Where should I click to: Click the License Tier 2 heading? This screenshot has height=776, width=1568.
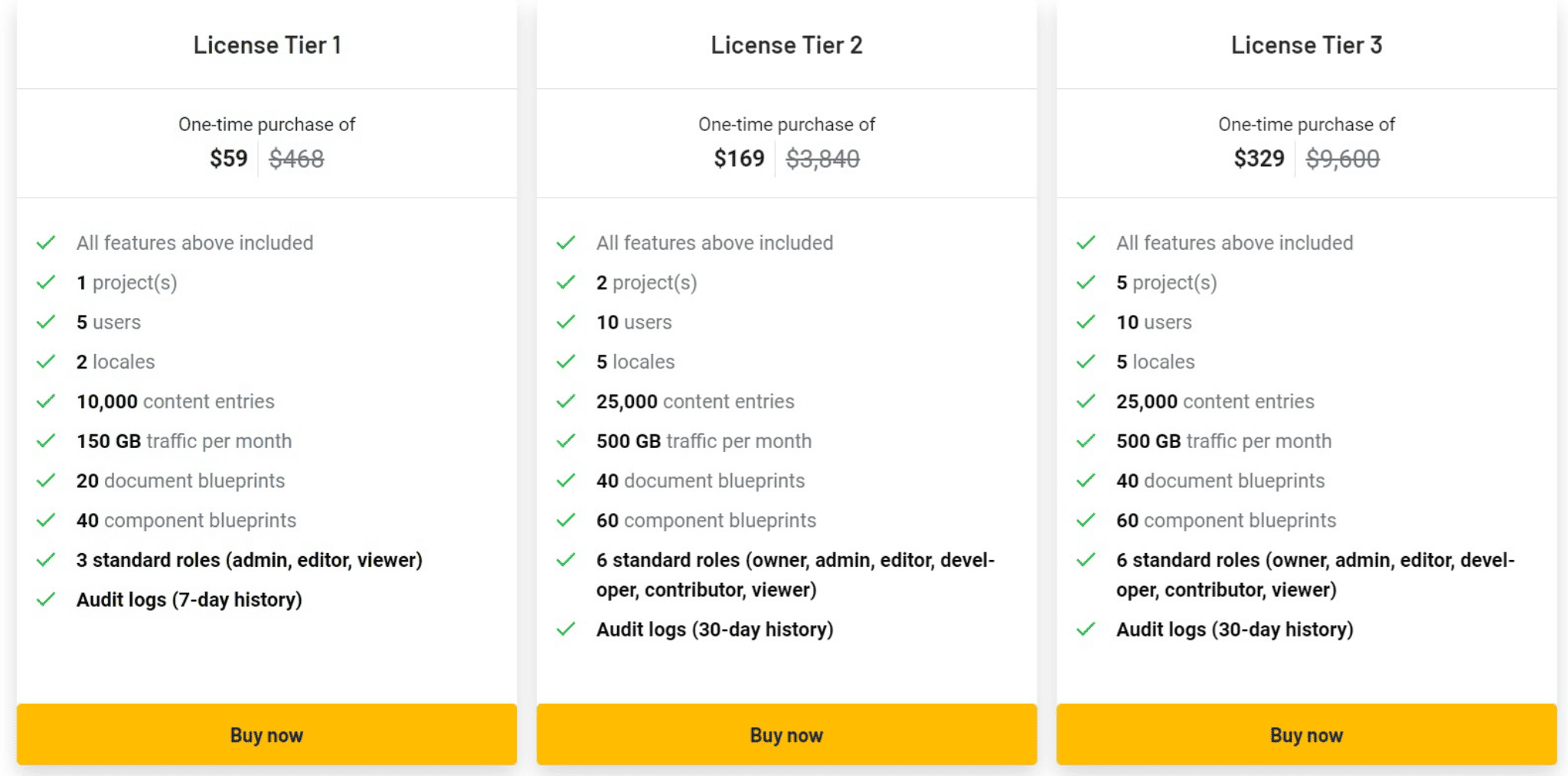point(786,45)
